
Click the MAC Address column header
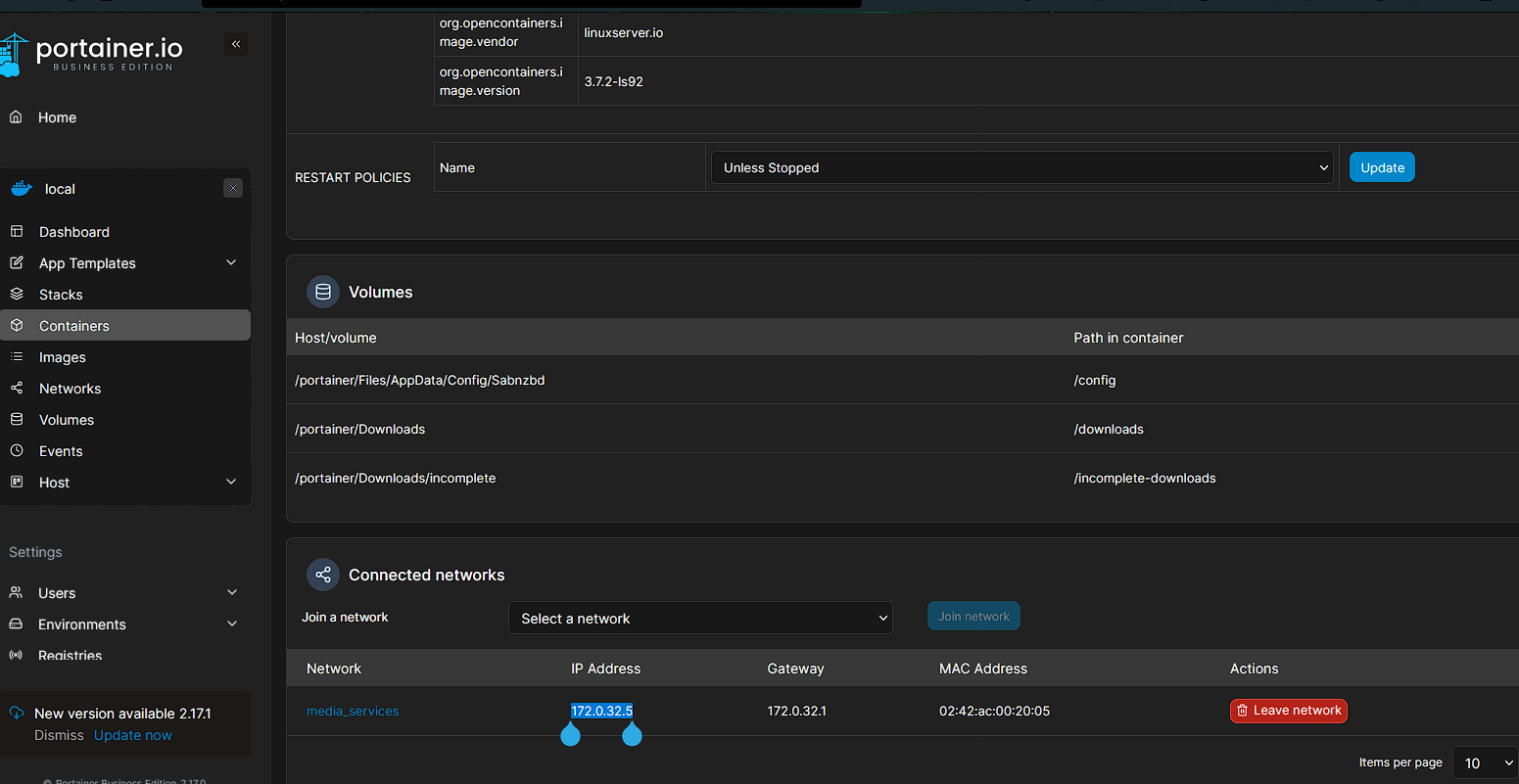pos(983,669)
